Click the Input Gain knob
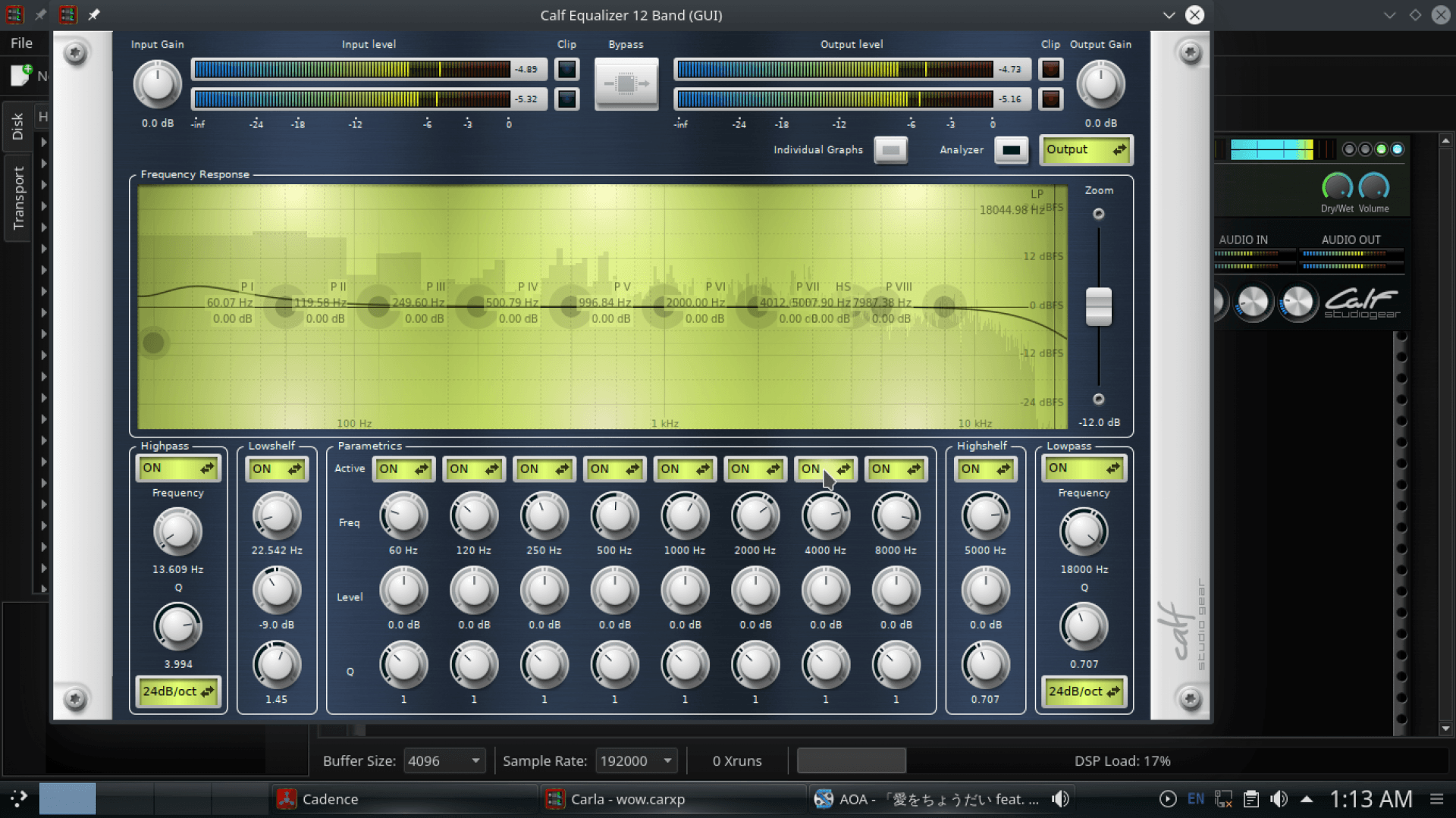Image resolution: width=1456 pixels, height=818 pixels. point(157,84)
